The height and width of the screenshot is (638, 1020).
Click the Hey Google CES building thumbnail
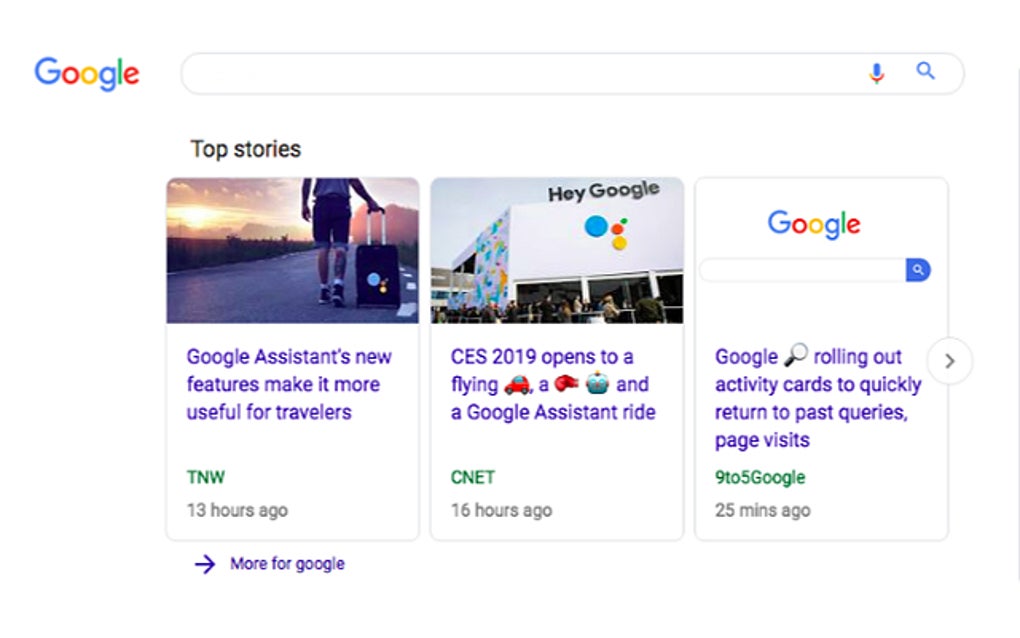(556, 249)
